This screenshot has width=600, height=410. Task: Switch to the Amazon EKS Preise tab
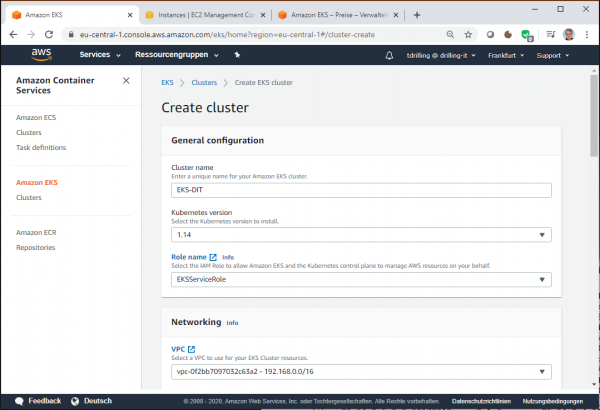tap(339, 15)
